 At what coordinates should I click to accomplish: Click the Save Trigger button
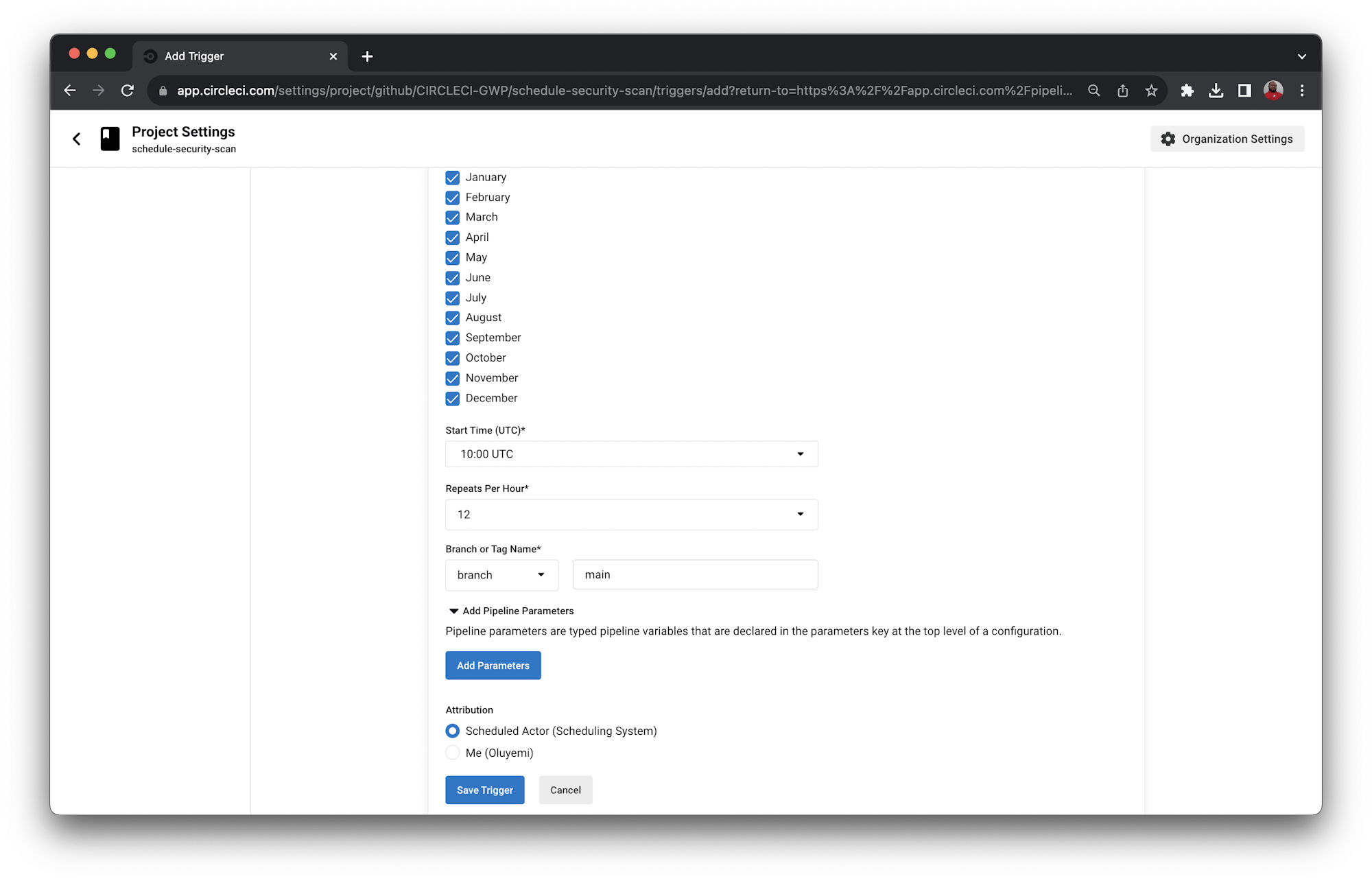(484, 790)
